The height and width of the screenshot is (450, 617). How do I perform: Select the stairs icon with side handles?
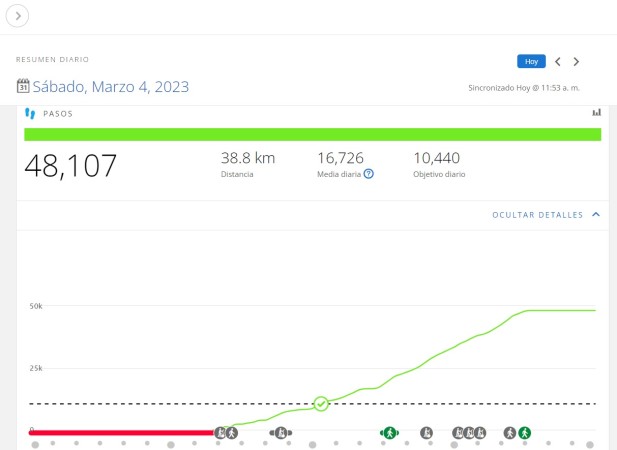(x=281, y=433)
